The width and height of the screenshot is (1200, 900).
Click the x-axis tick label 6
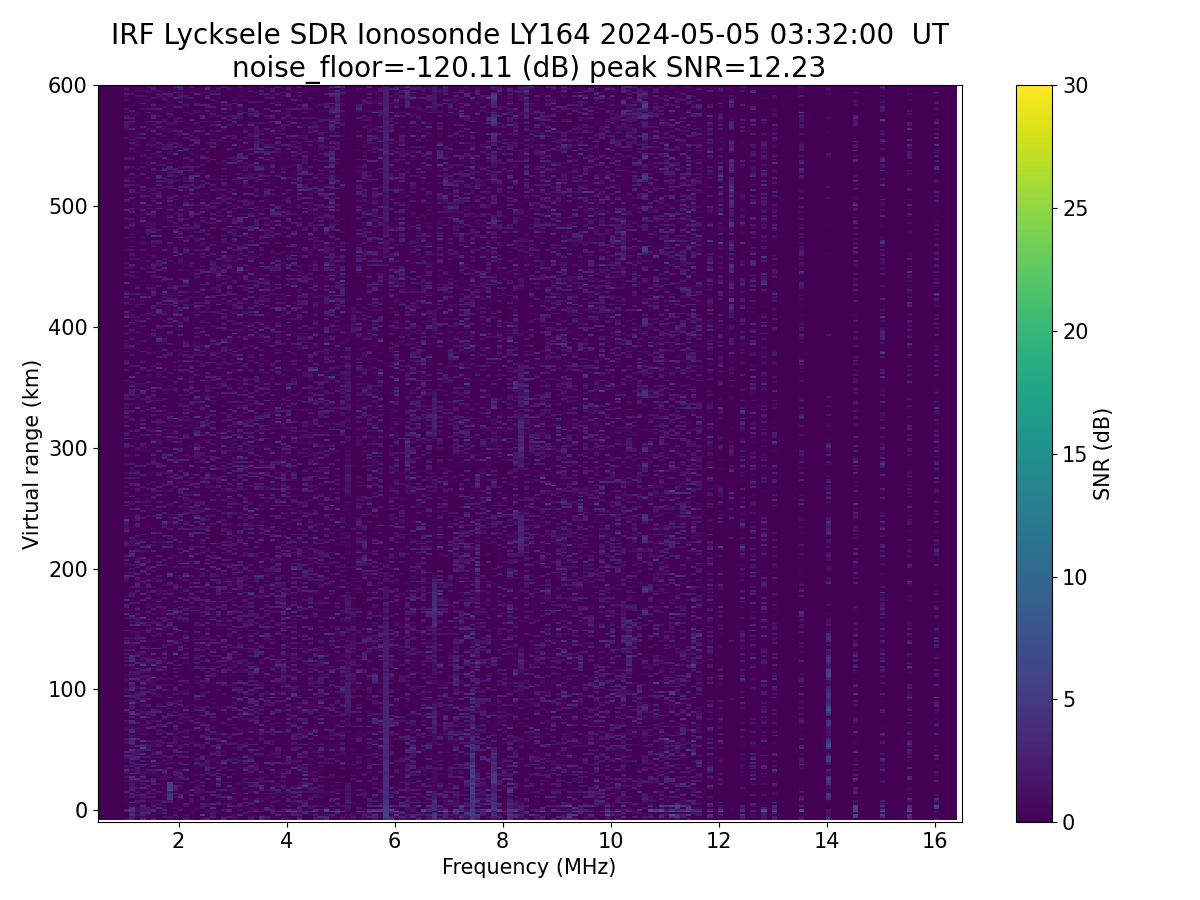pyautogui.click(x=395, y=840)
